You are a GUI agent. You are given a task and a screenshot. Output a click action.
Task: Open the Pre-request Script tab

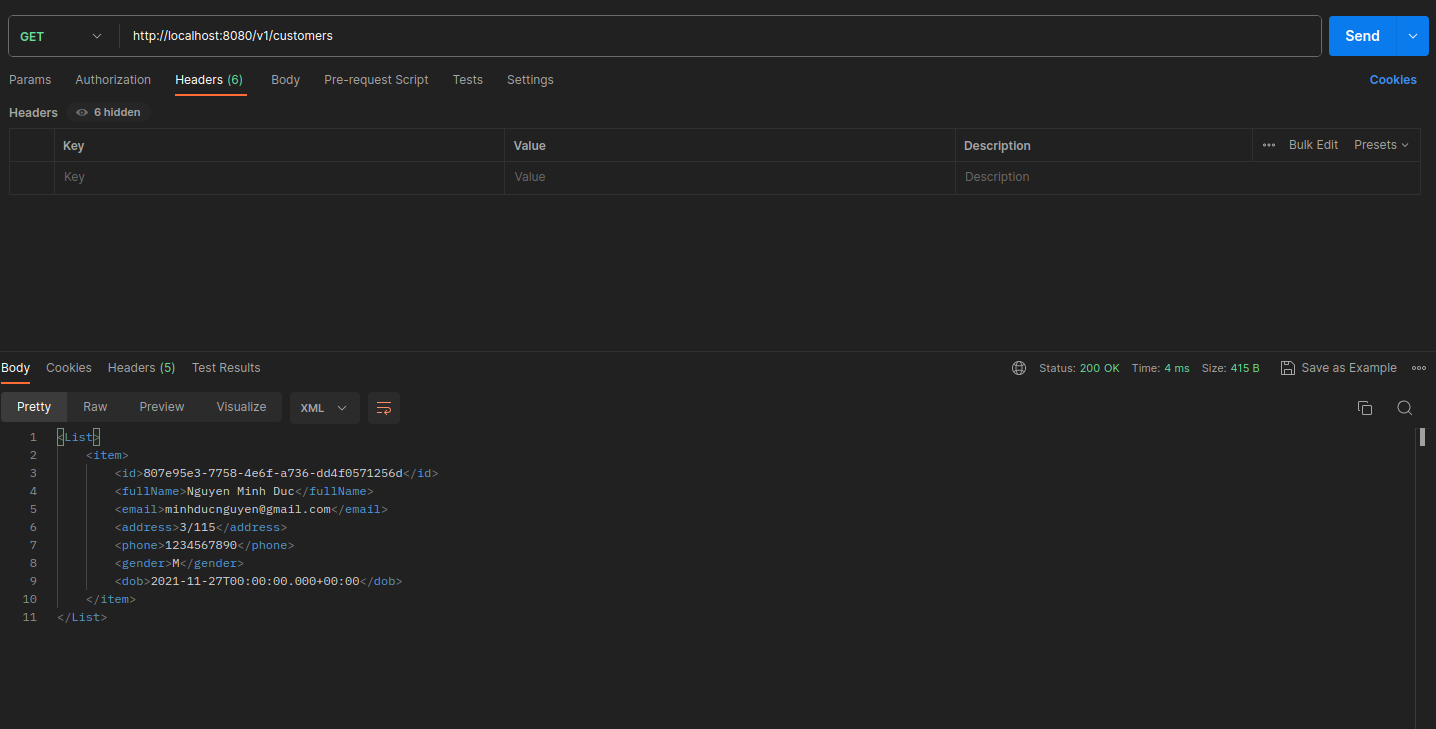coord(376,80)
